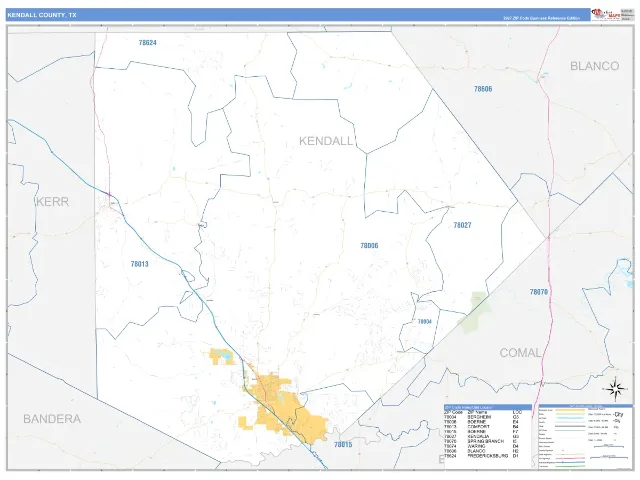Click the COMAL county name label
This screenshot has width=640, height=480.
tap(520, 352)
